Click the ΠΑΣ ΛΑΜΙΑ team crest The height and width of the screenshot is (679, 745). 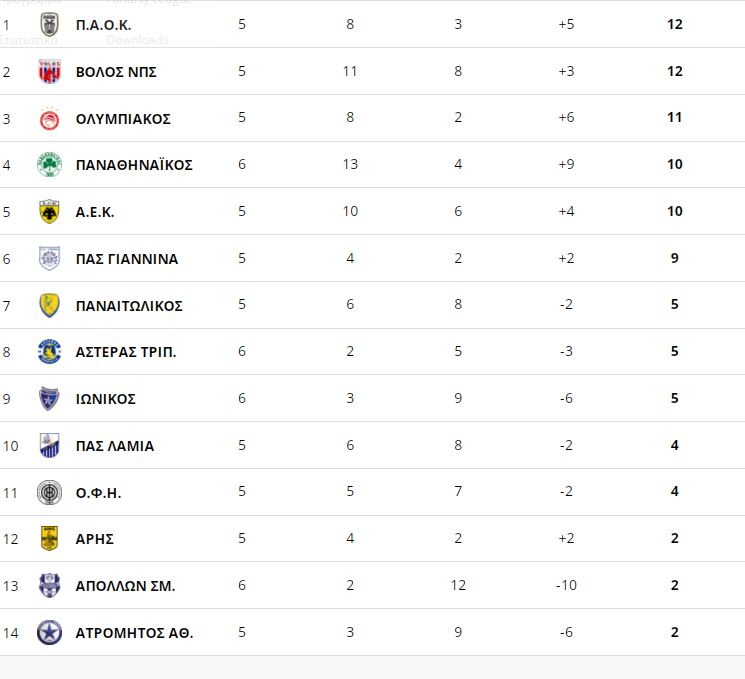pyautogui.click(x=49, y=445)
